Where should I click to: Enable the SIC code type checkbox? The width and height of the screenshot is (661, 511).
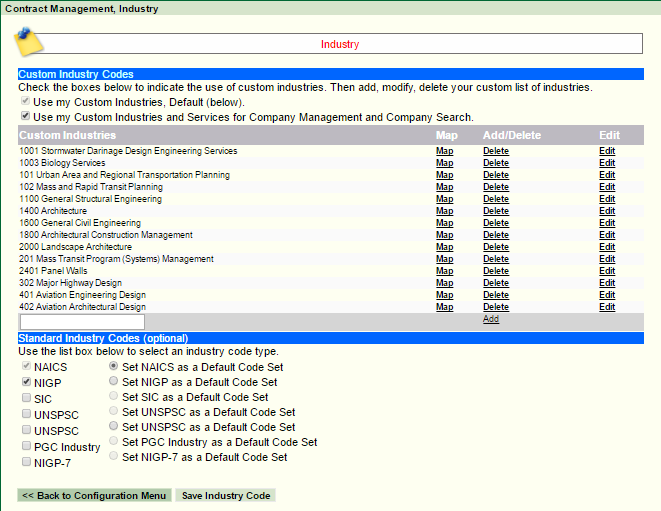pos(25,398)
